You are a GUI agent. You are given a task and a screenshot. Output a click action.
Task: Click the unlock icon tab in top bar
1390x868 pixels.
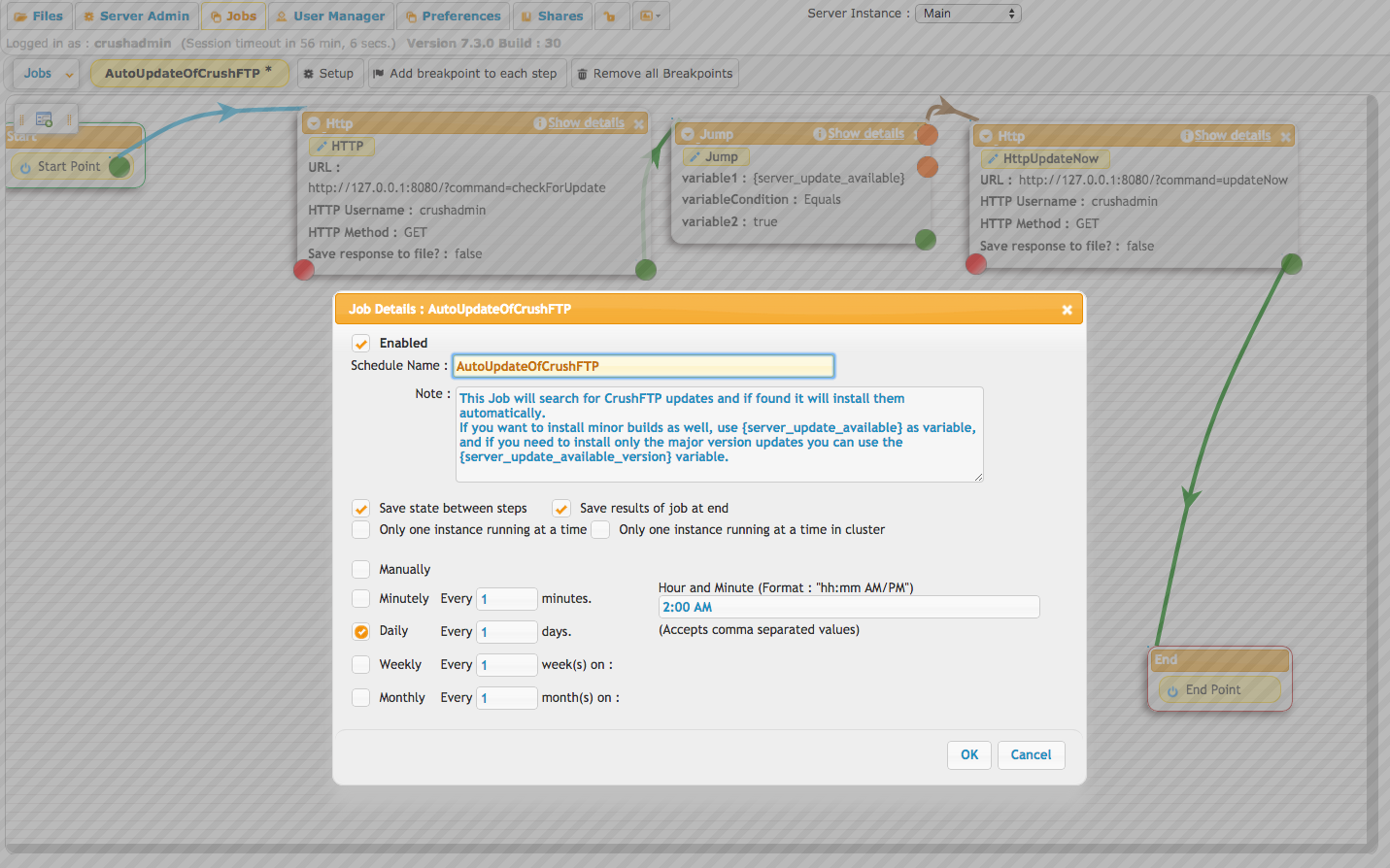[x=610, y=17]
